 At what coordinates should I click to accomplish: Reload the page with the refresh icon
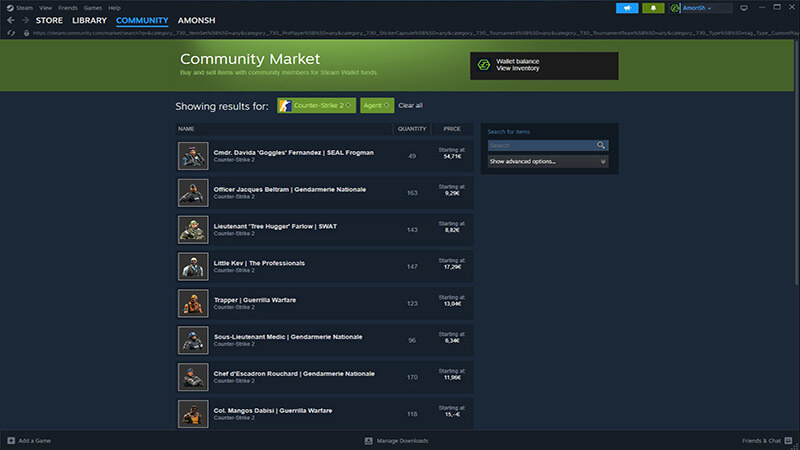(11, 33)
